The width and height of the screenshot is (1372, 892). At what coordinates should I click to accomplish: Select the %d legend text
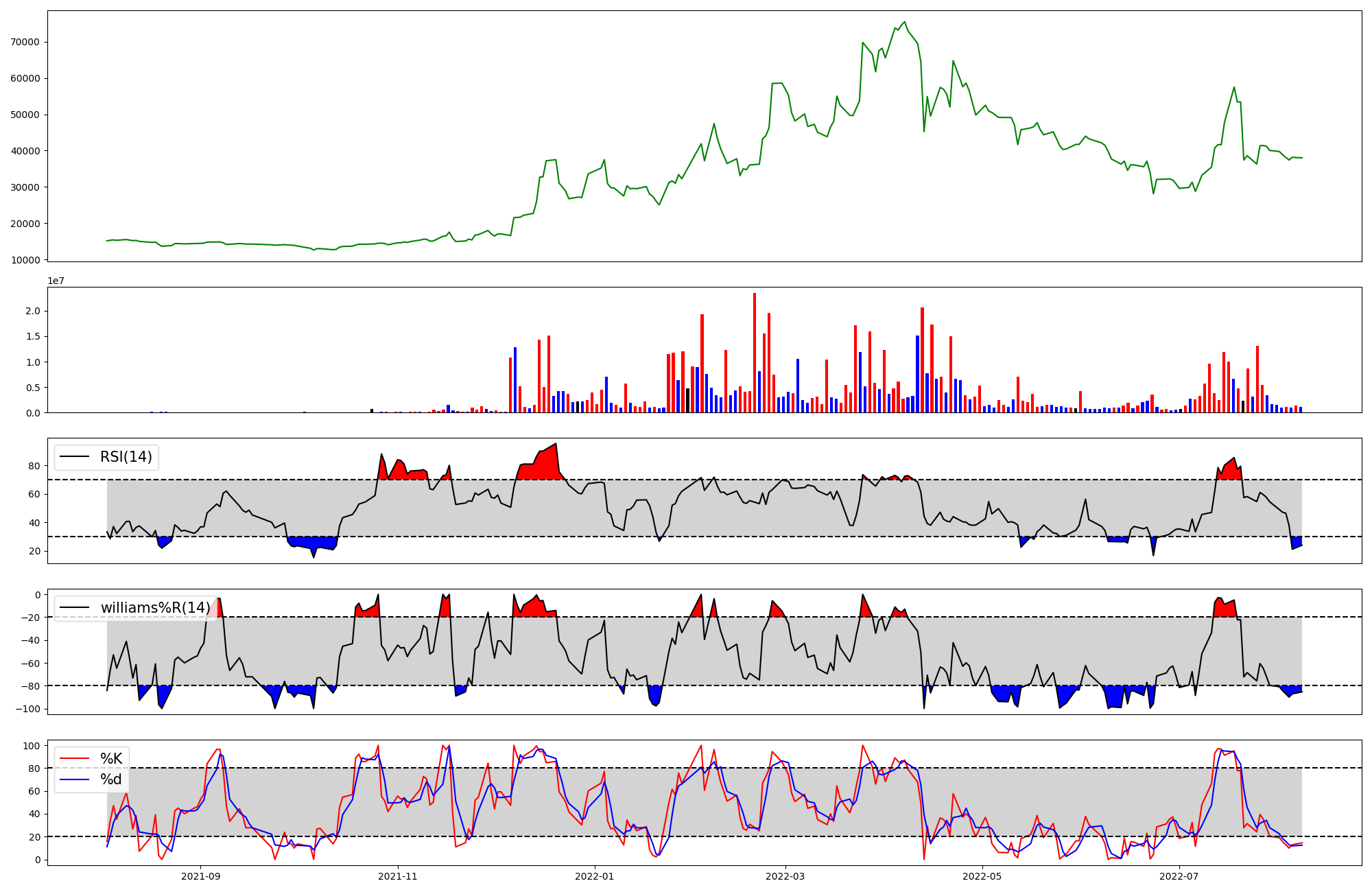click(110, 779)
